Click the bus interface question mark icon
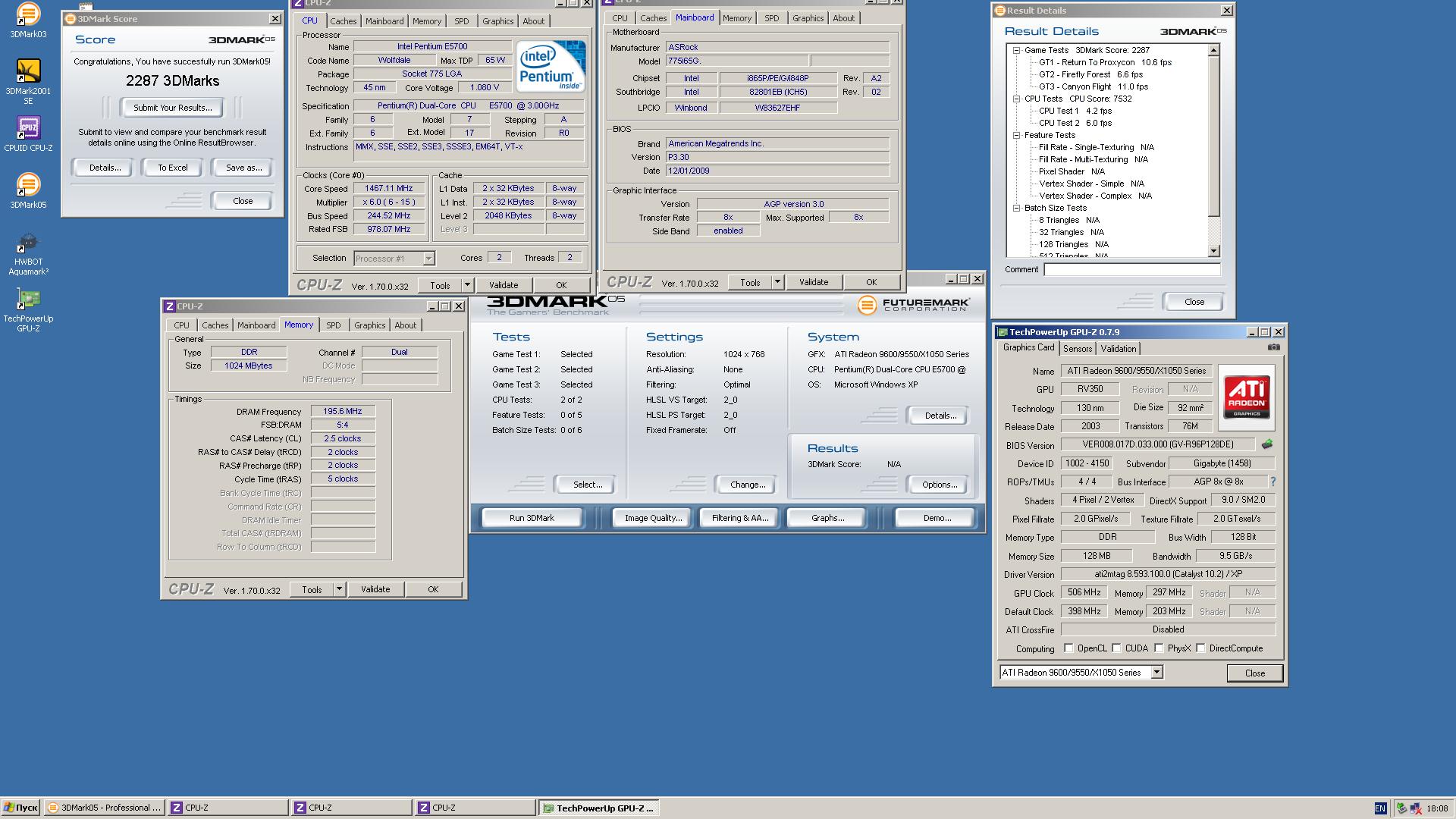 pos(1272,482)
